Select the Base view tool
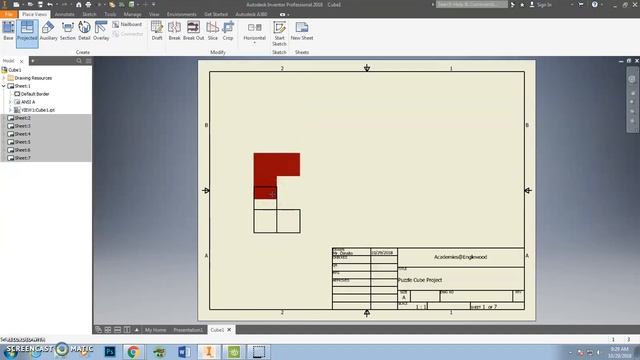This screenshot has height=360, width=640. click(8, 31)
